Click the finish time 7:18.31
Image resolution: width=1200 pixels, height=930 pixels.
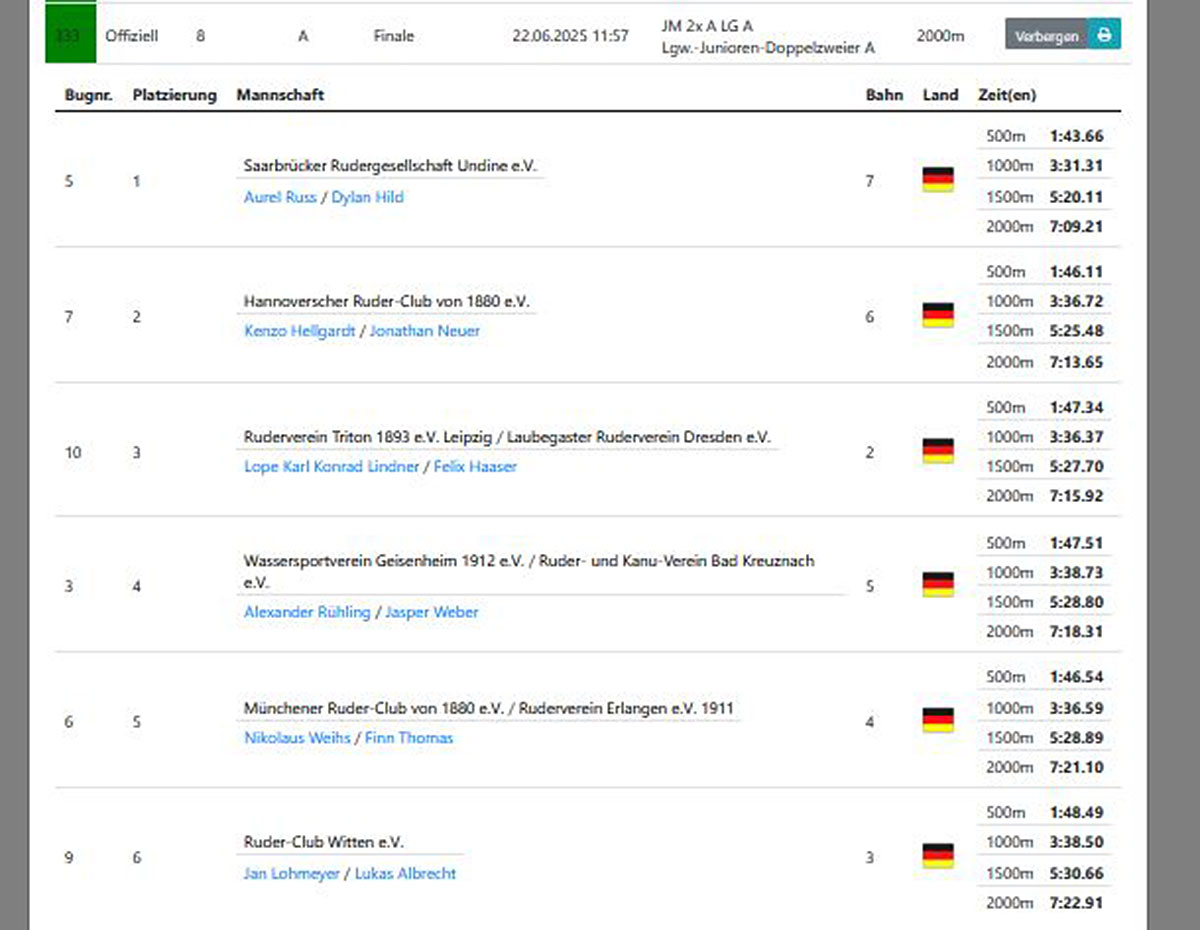(1077, 632)
